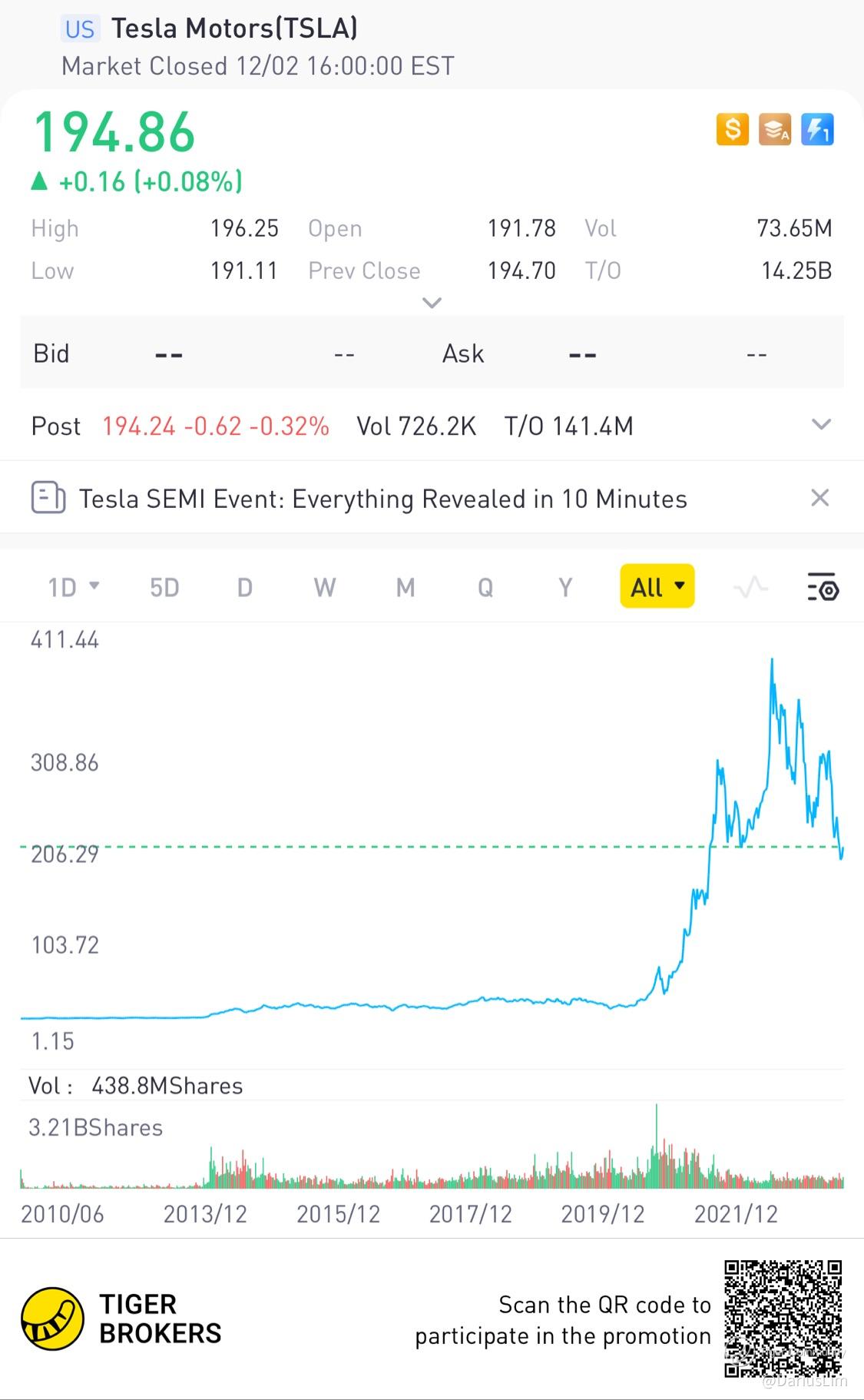Open the 1D interval dropdown
Viewport: 864px width, 1400px height.
point(73,588)
